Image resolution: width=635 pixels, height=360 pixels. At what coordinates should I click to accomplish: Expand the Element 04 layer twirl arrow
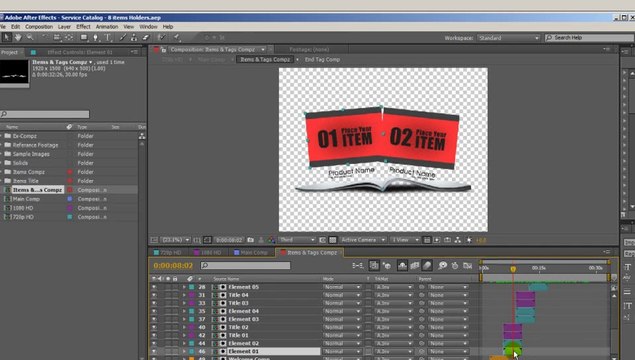pyautogui.click(x=184, y=311)
